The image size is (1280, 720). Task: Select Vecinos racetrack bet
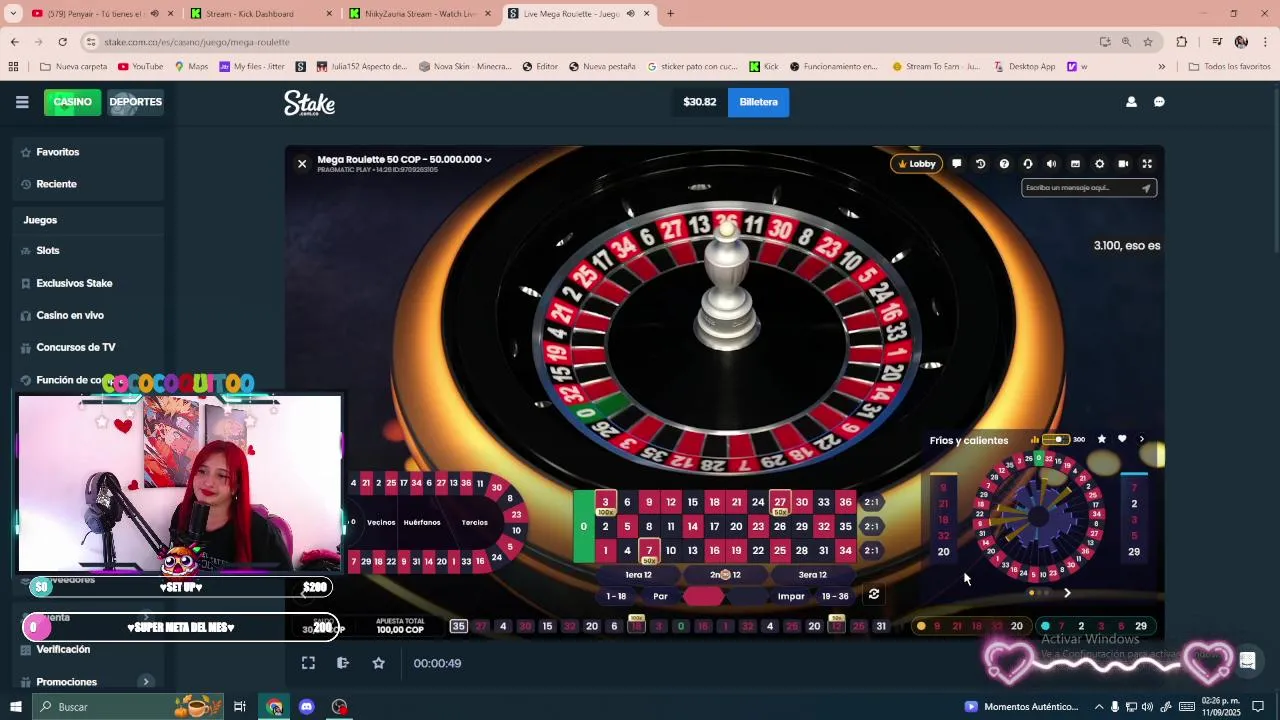point(381,523)
